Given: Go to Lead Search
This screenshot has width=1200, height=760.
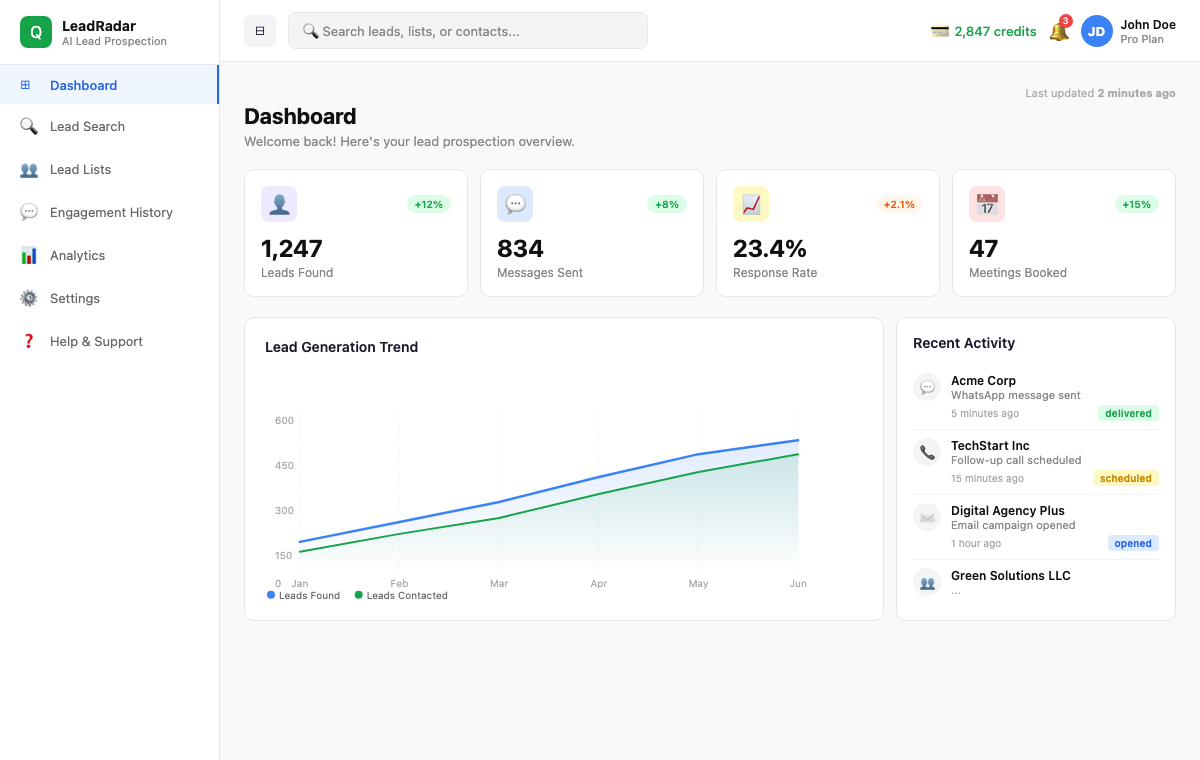Looking at the screenshot, I should point(109,126).
